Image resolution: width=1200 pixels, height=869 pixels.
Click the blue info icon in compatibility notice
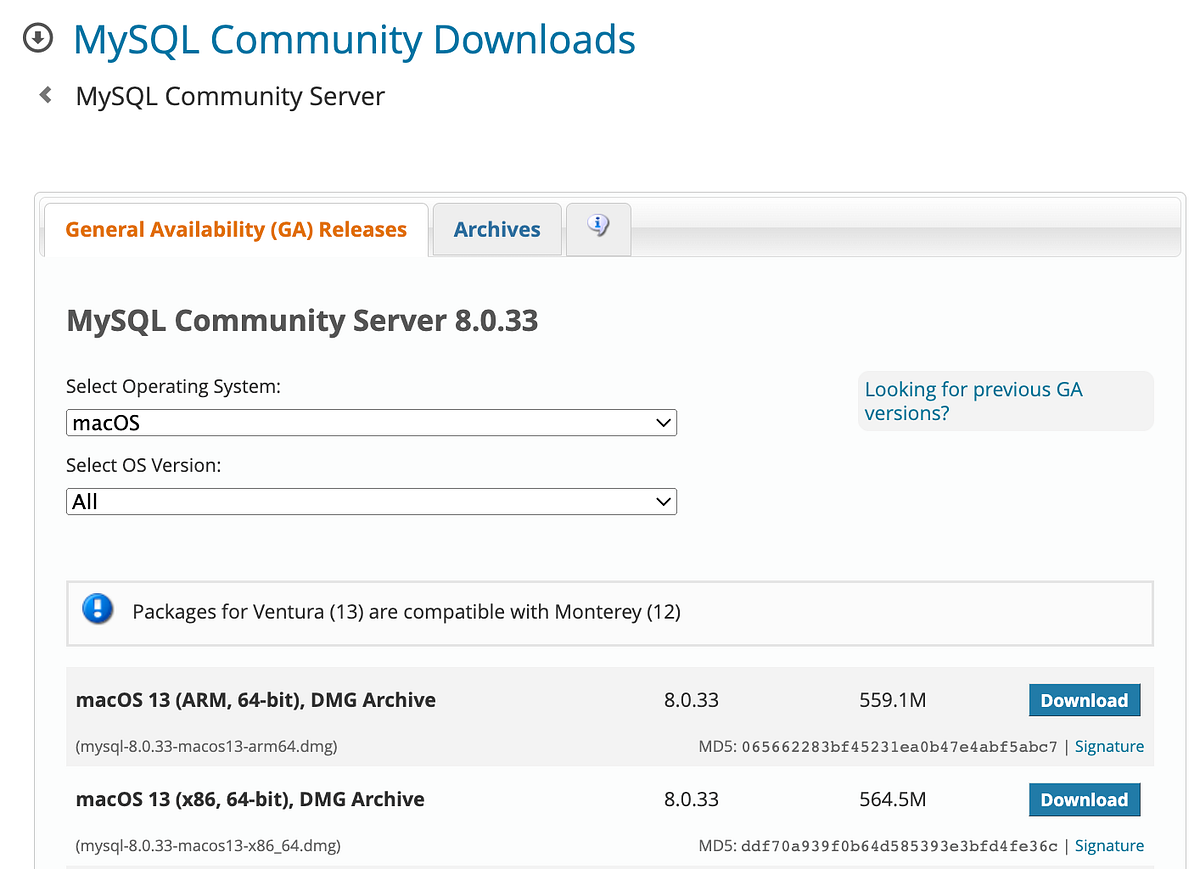(97, 609)
